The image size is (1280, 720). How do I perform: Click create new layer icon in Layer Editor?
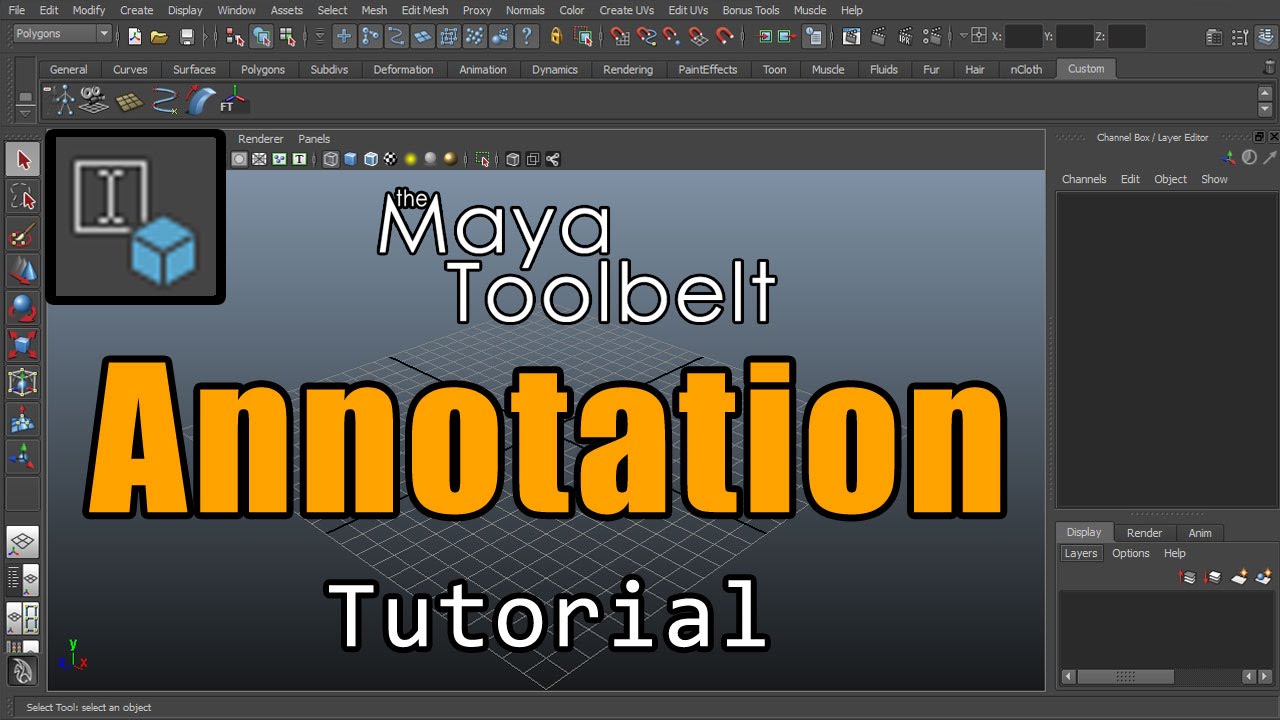point(1239,577)
